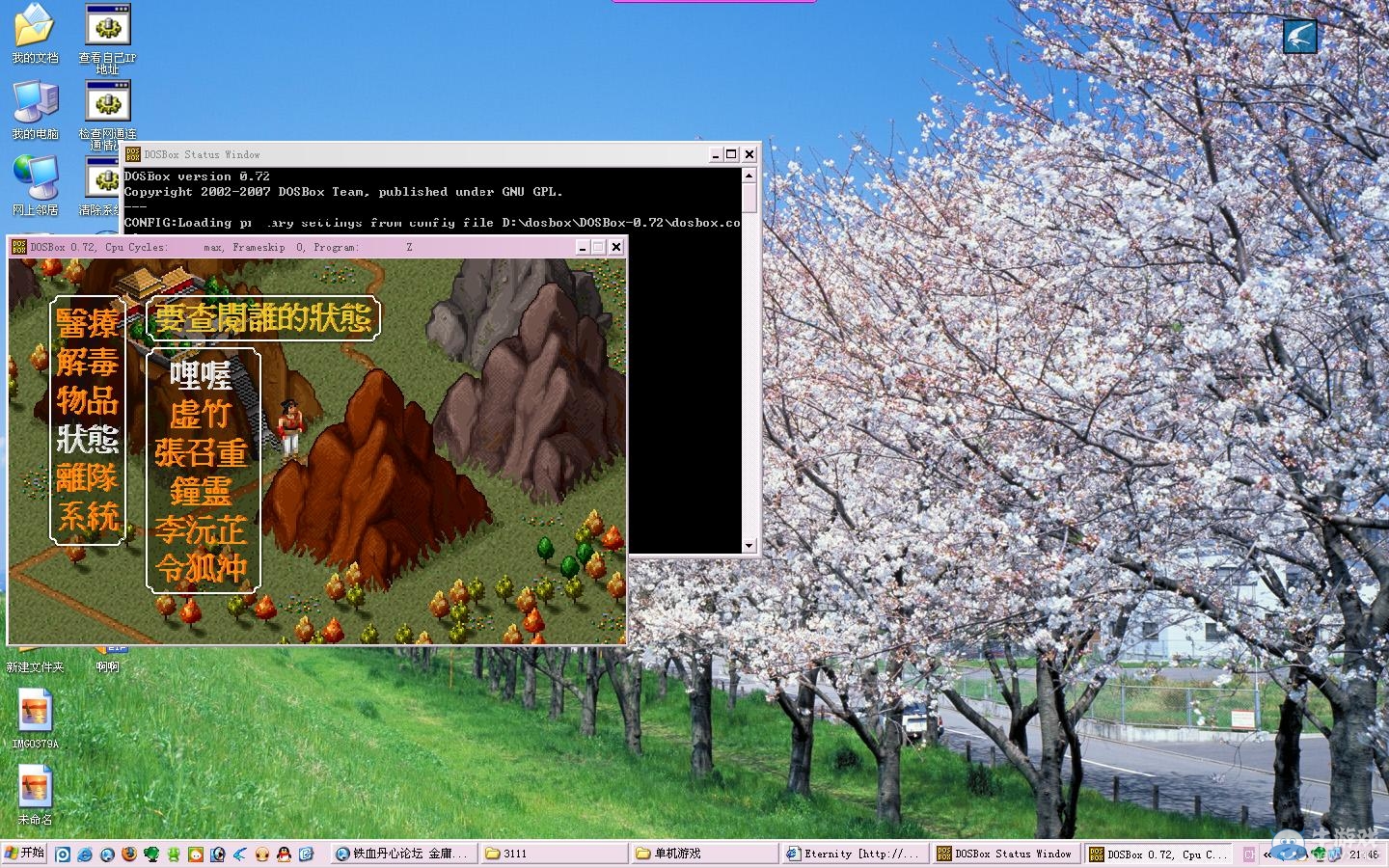Open the 我的文档 desktop folder icon
The image size is (1389, 868).
35,34
